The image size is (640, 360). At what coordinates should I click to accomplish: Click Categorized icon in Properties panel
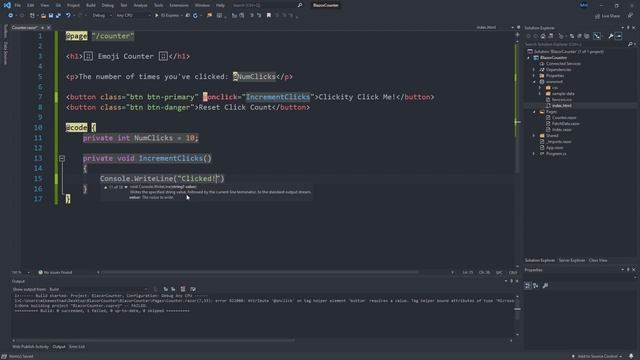click(x=528, y=285)
